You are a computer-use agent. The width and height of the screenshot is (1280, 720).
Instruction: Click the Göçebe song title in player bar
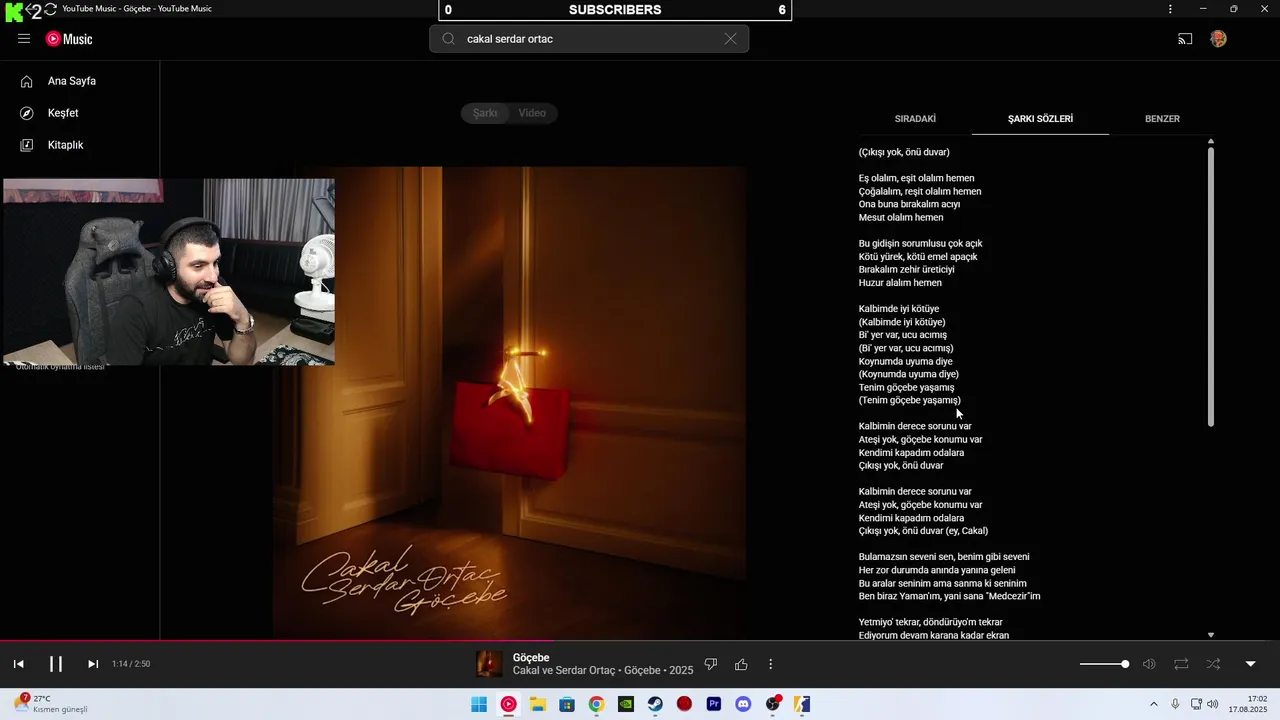tap(531, 657)
